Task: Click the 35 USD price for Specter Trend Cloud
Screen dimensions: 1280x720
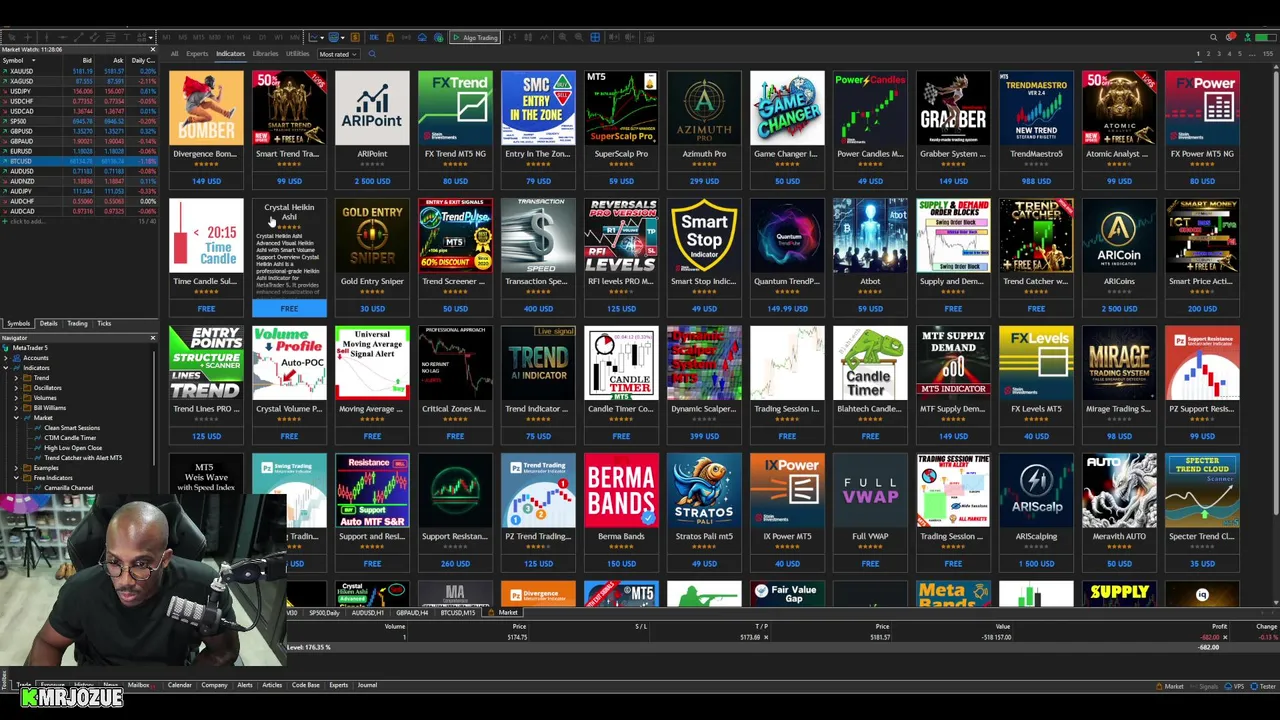Action: coord(1202,564)
